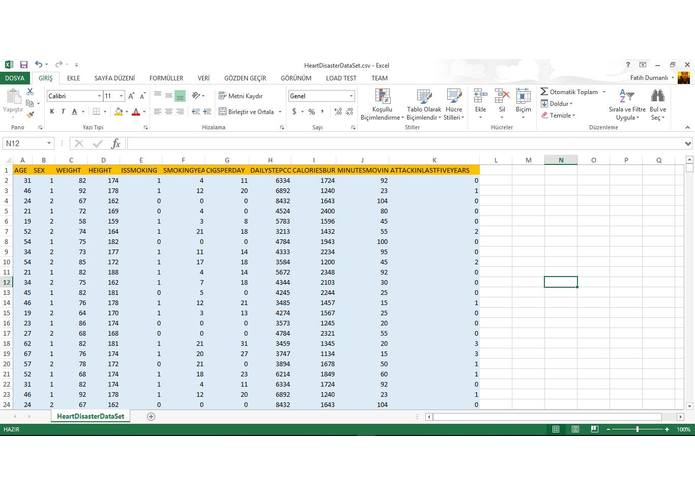Viewport: 695px width, 494px height.
Task: Expand the formula bar with chevron
Action: [687, 143]
